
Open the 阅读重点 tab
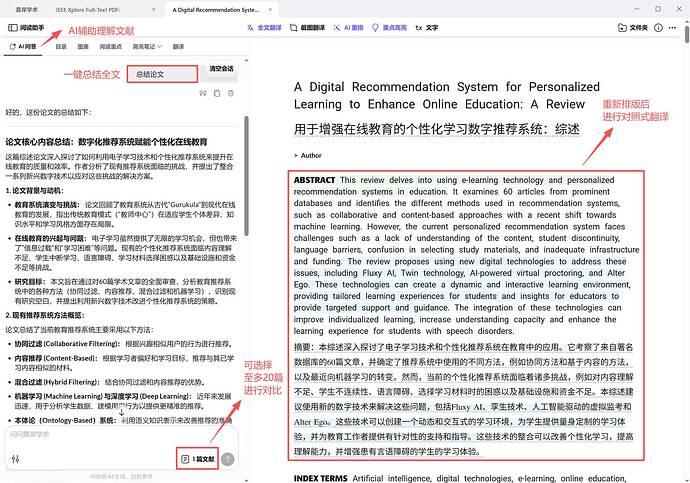pos(110,47)
